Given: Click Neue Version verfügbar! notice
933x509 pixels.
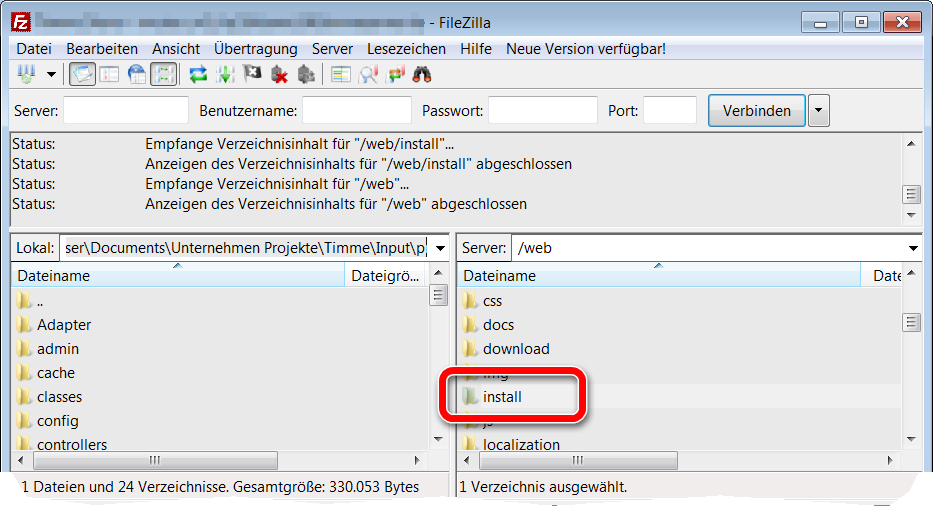Looking at the screenshot, I should [585, 48].
